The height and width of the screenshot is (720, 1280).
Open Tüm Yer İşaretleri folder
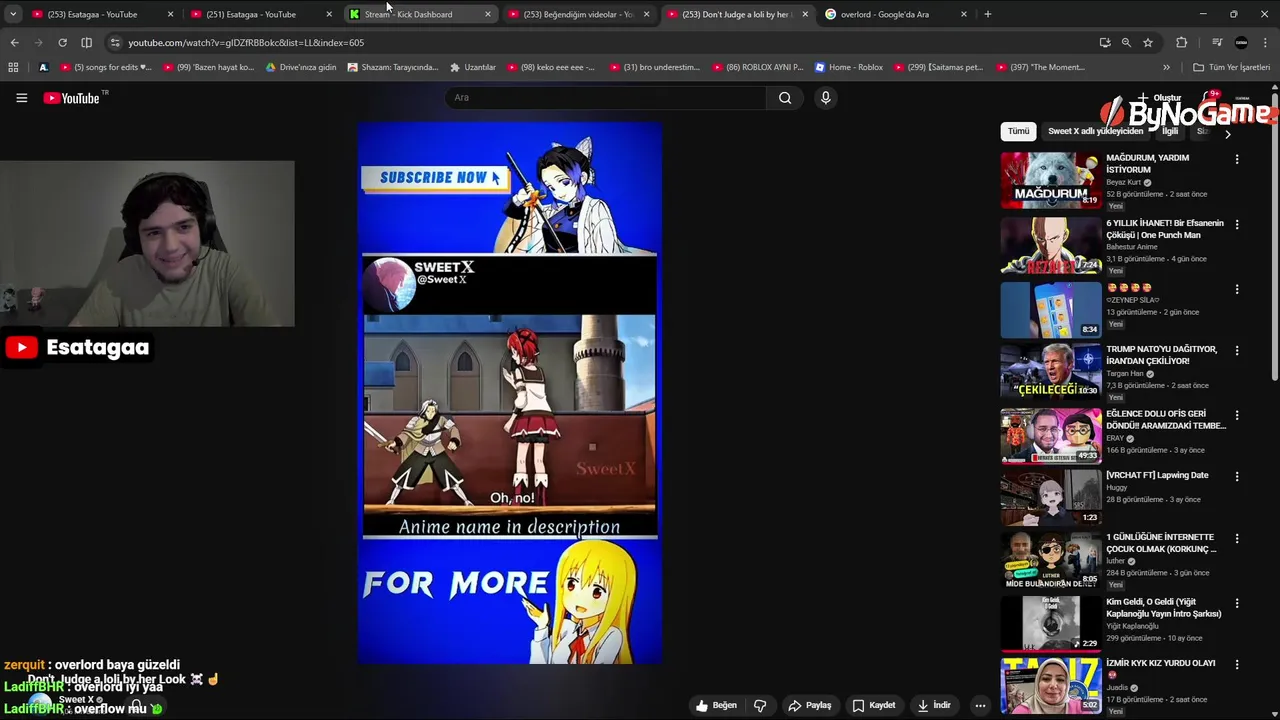1231,67
